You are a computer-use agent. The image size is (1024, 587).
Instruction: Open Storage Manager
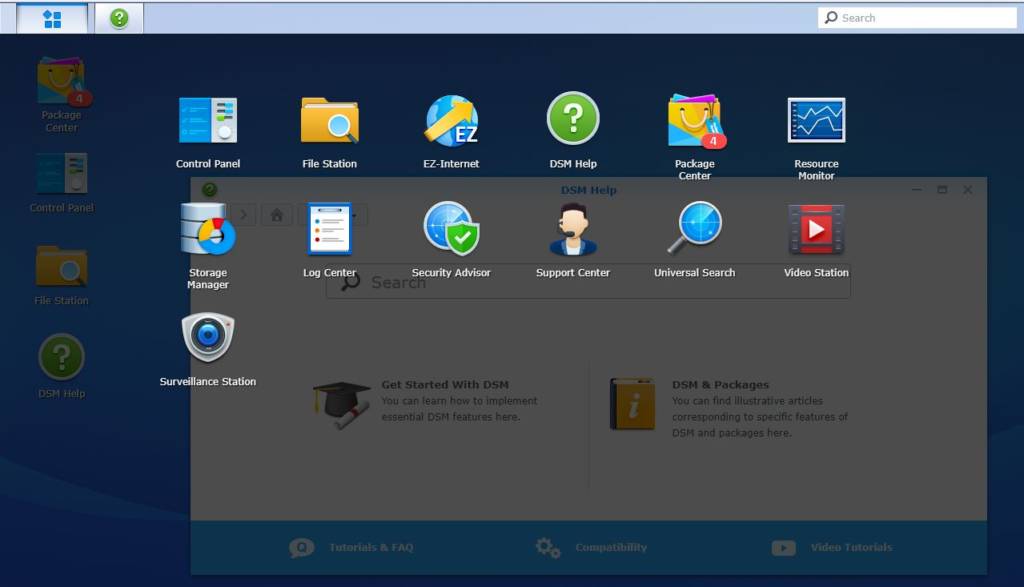point(208,246)
